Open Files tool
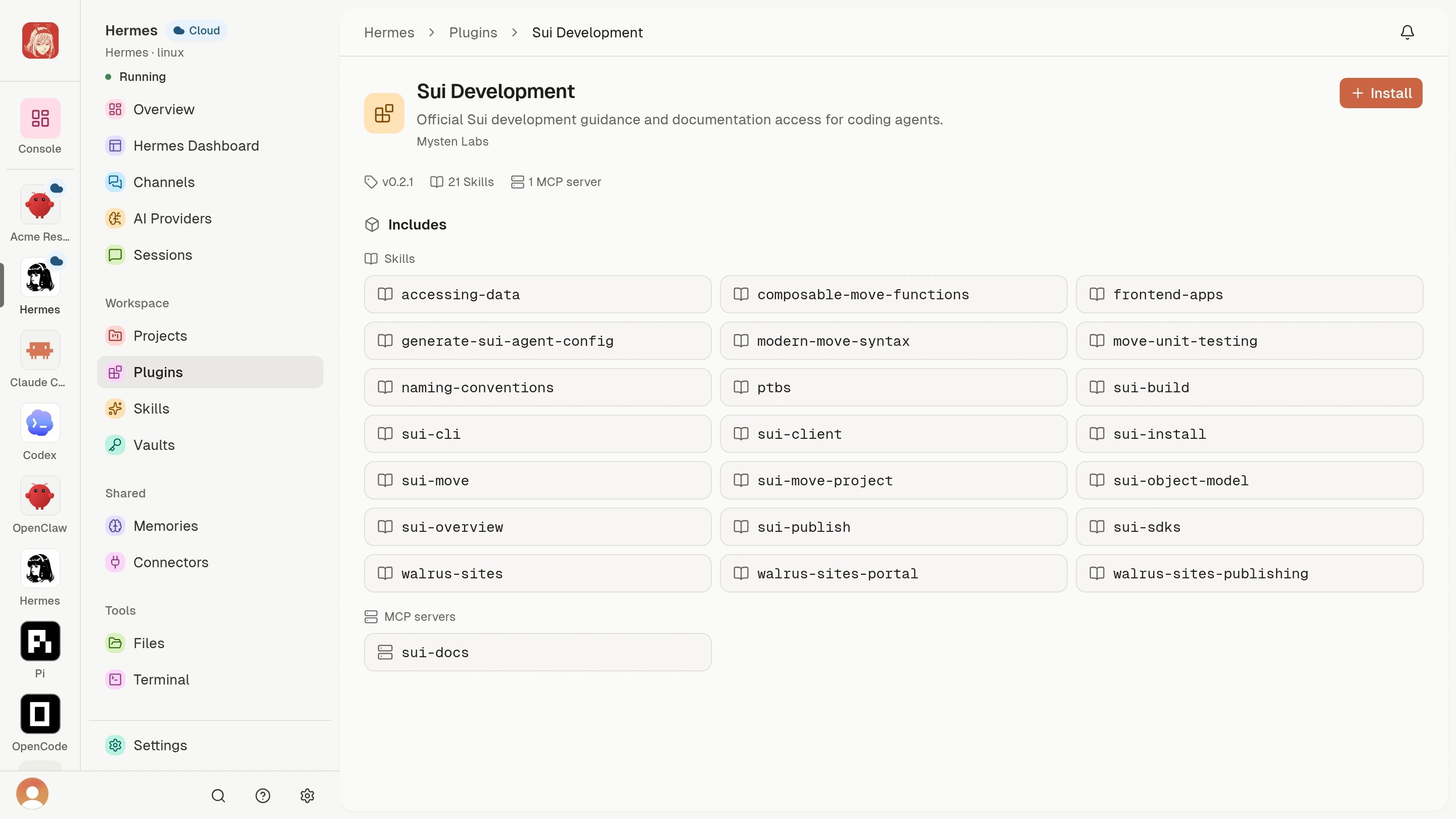The image size is (1456, 819). [210, 643]
